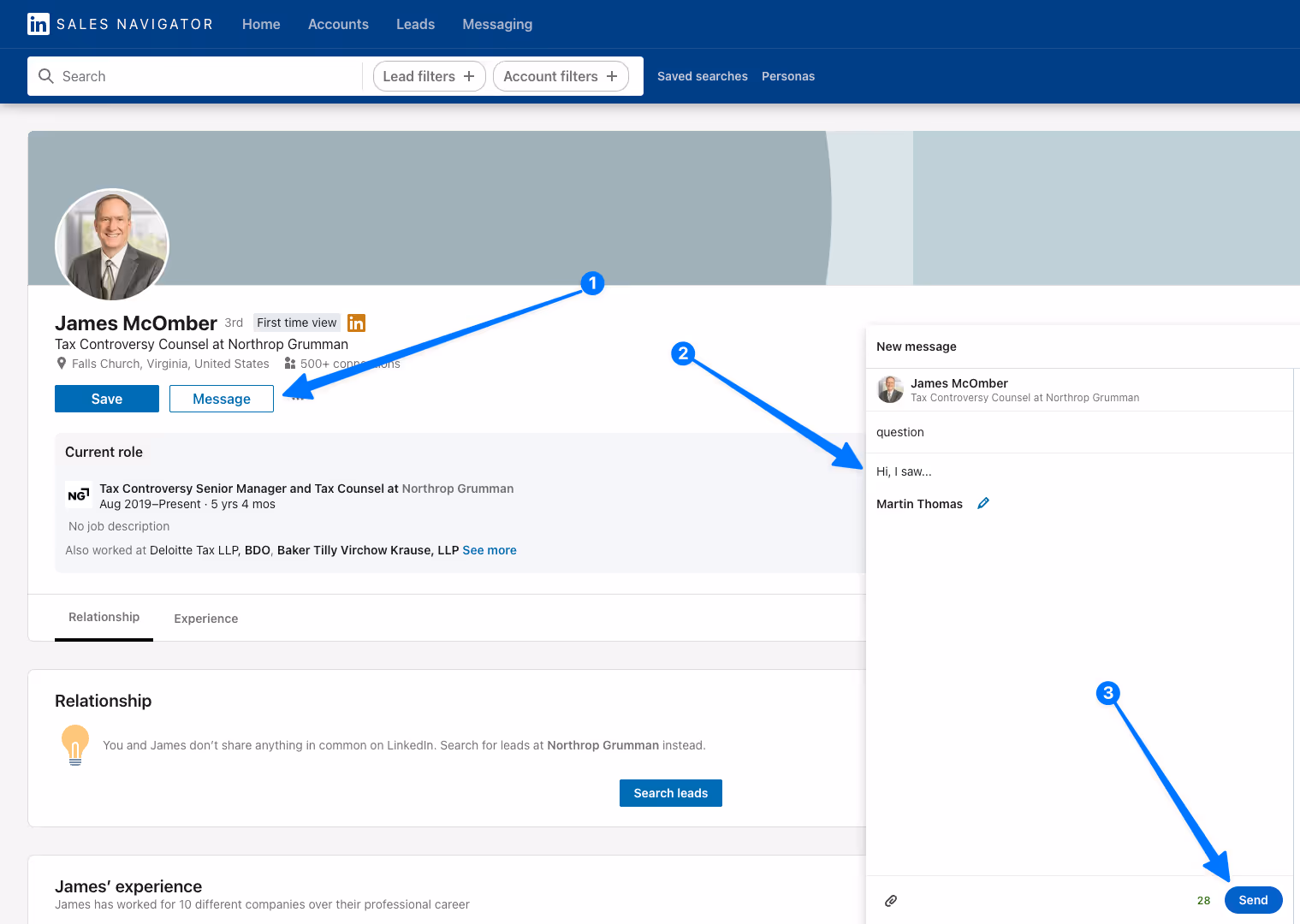Expand See more past companies
This screenshot has height=924, width=1300.
coord(490,550)
